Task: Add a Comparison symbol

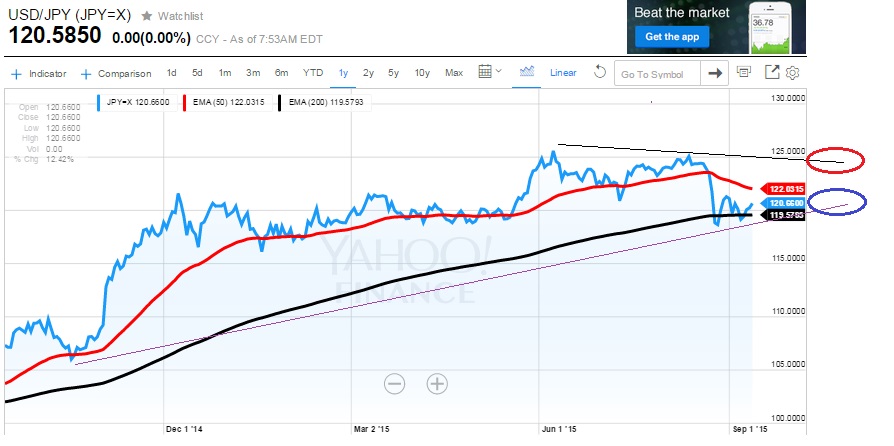Action: pos(116,73)
